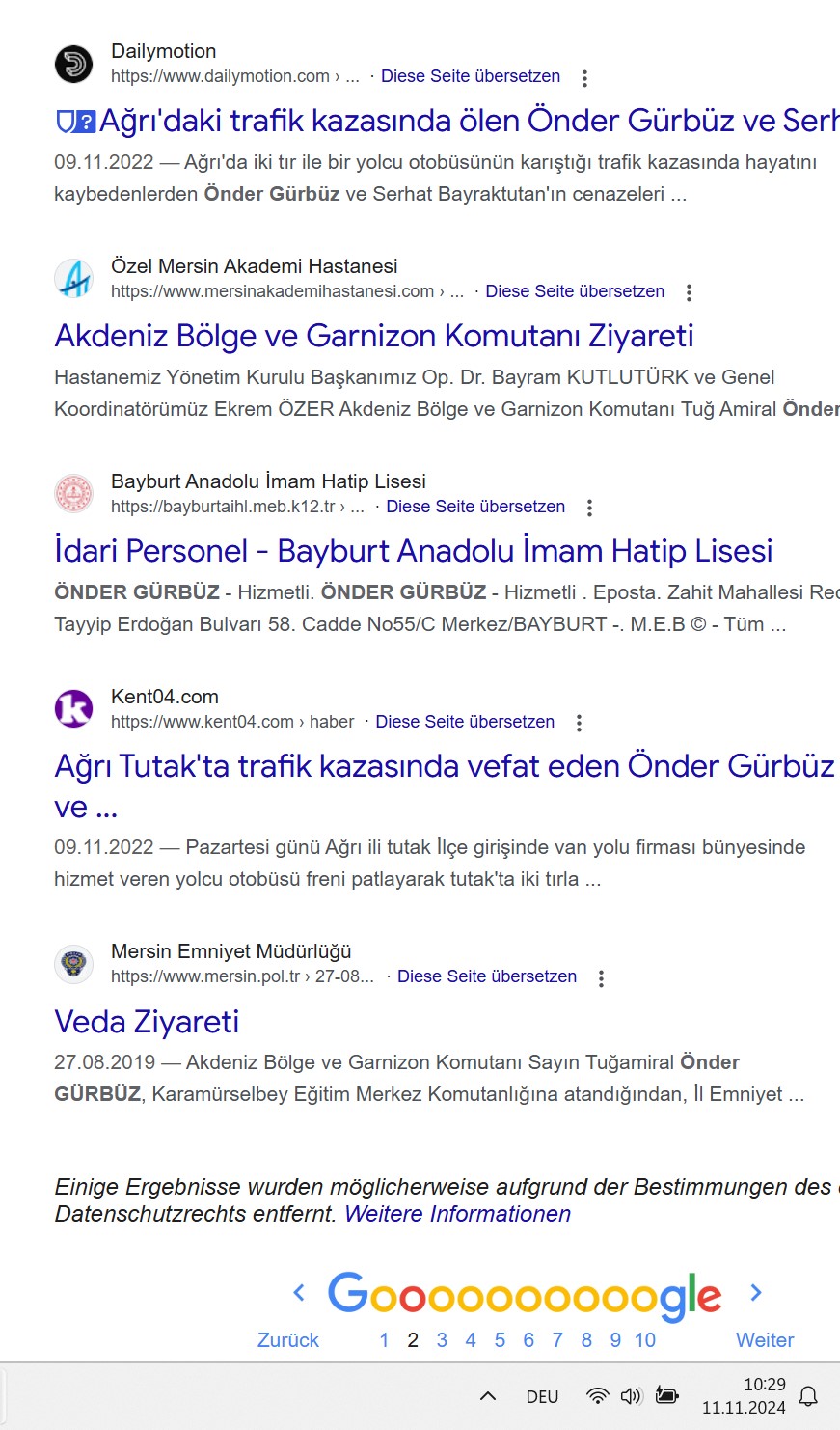
Task: Click the Dailymotion site favicon
Action: point(73,64)
